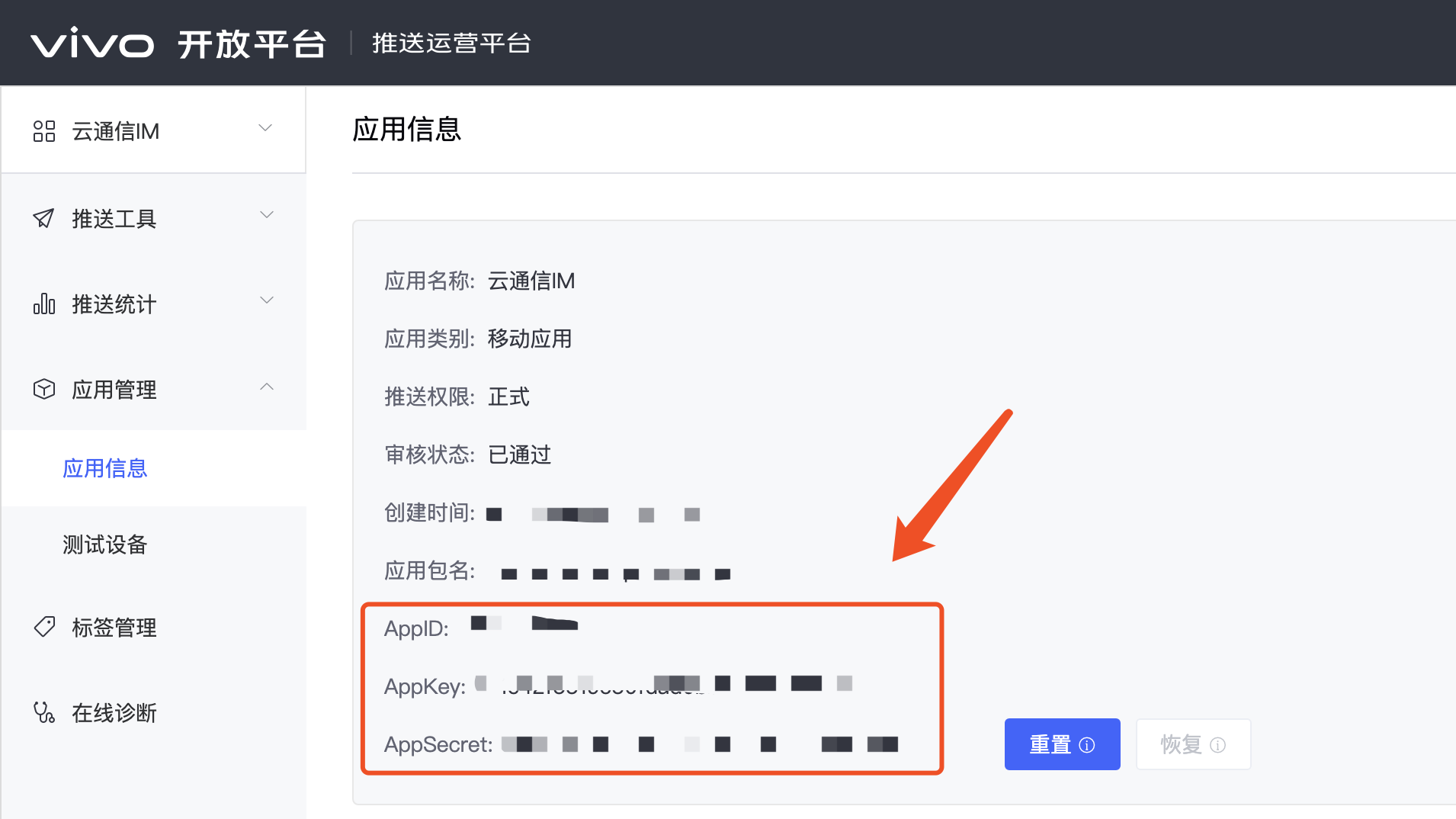Expand the 推送工具 chevron
This screenshot has height=819, width=1456.
pos(267,215)
